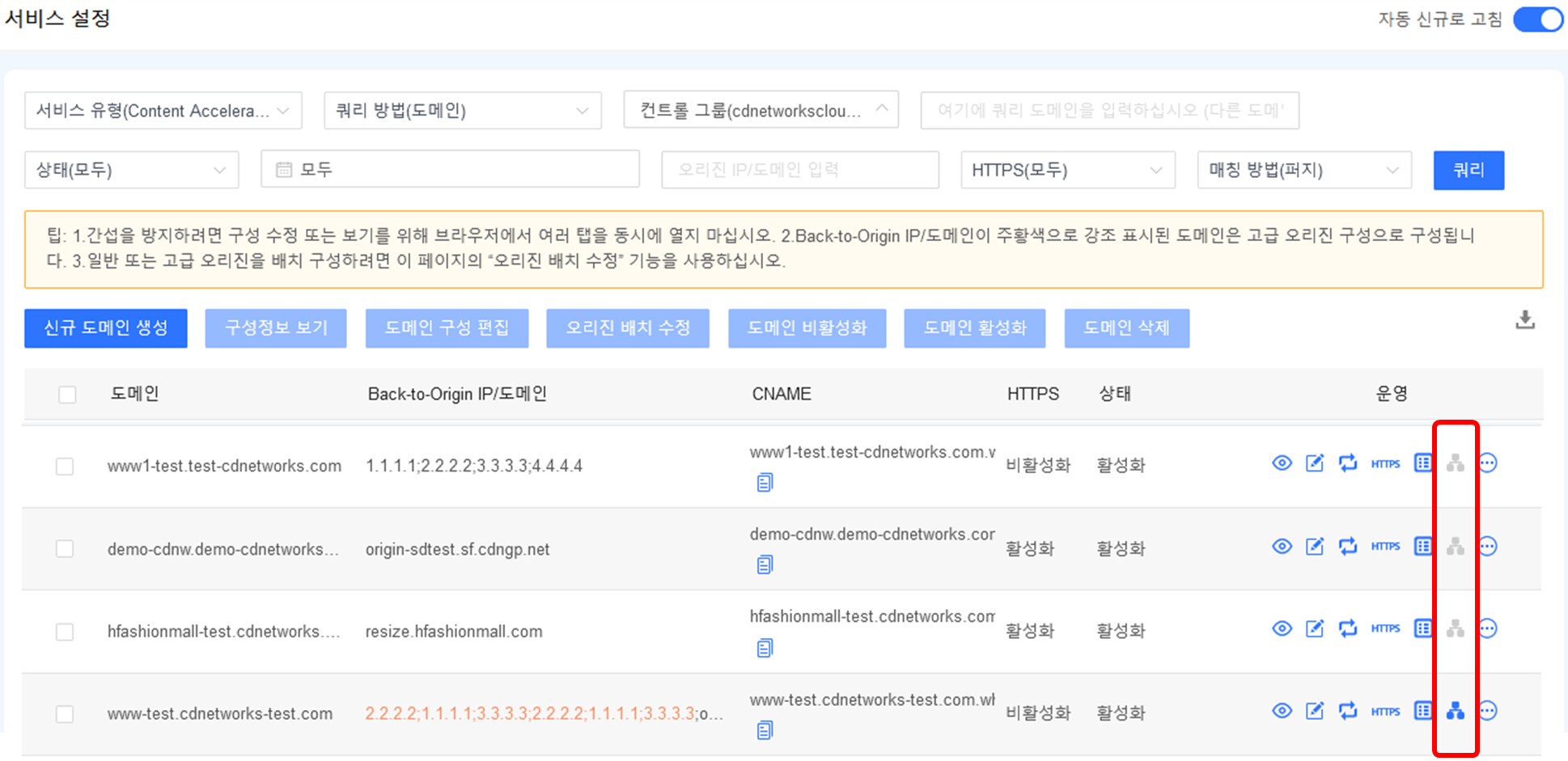Select the checkbox for www-test.cdnetworks-test.com

(65, 714)
